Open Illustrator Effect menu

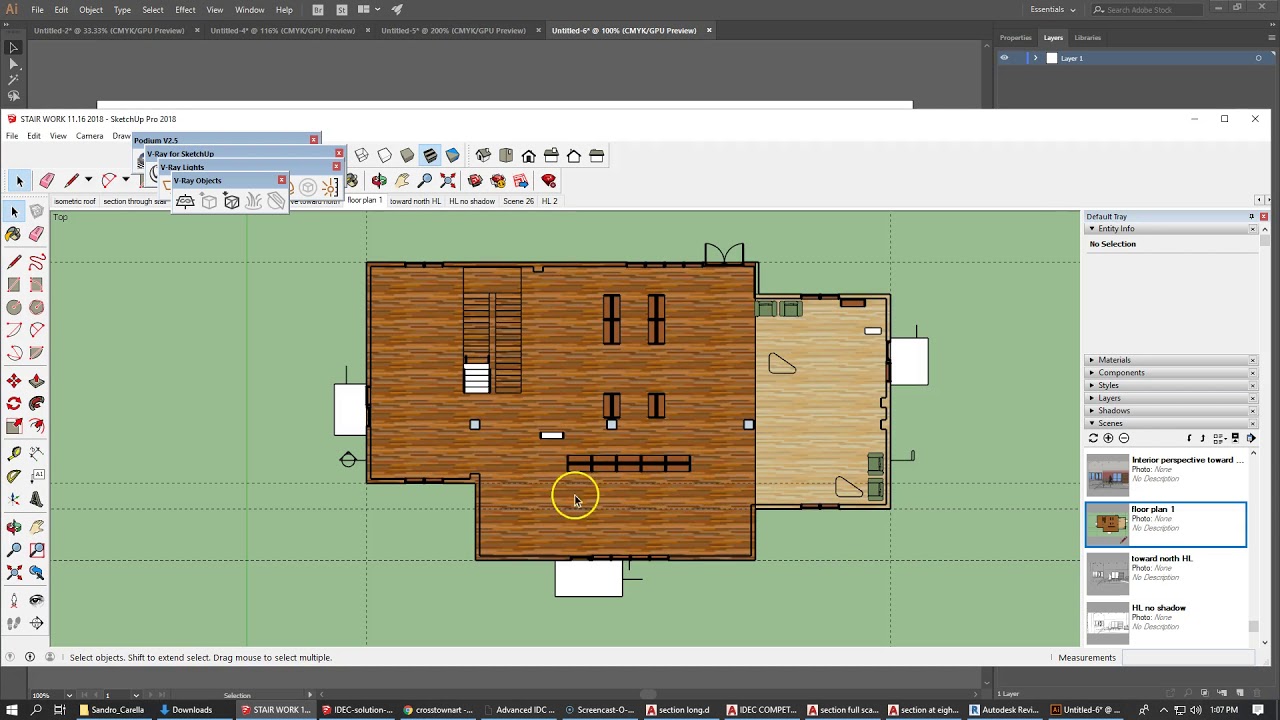(185, 10)
